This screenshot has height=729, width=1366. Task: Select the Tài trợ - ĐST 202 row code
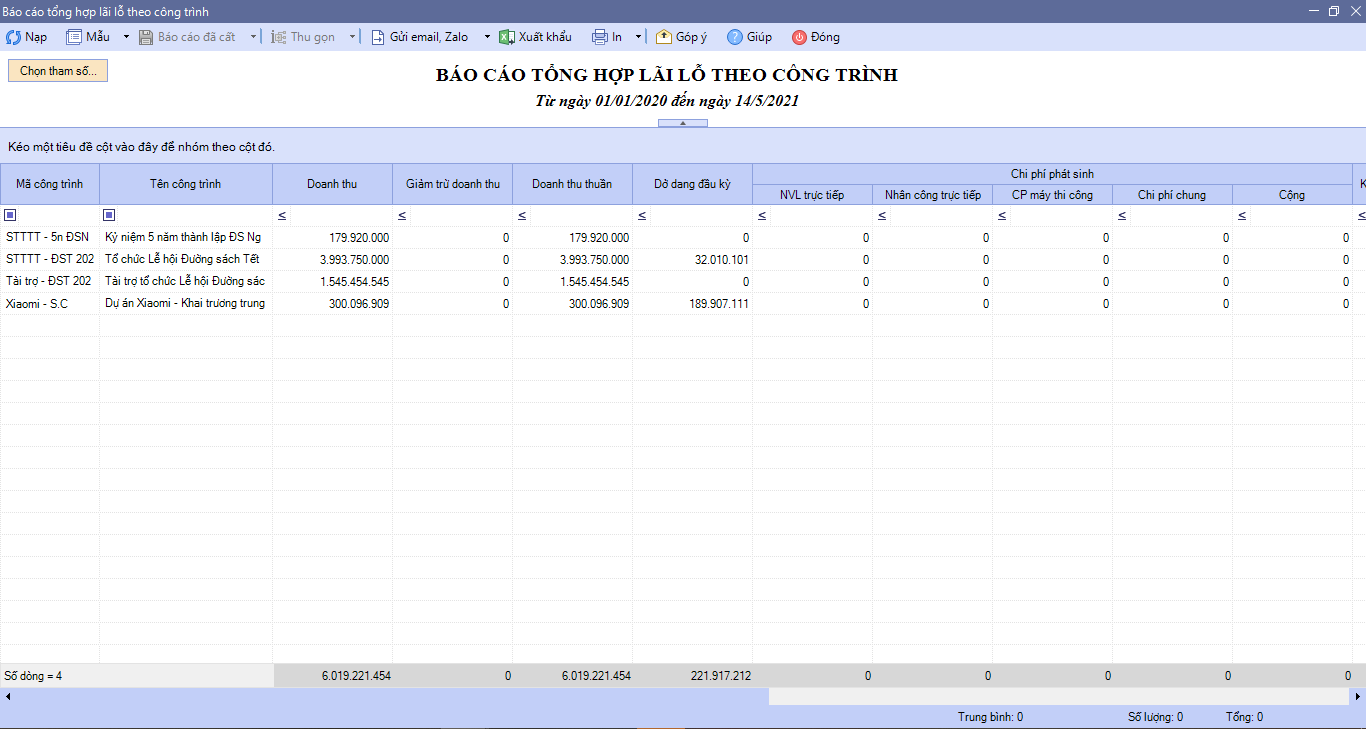tap(49, 281)
